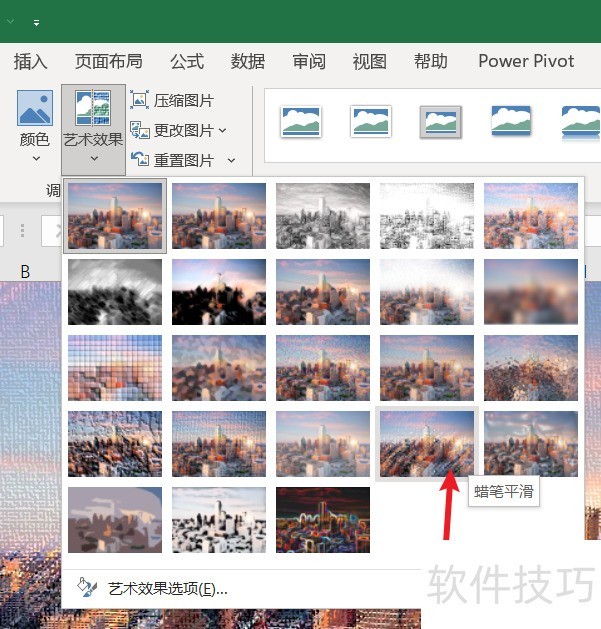
Task: Click the 压缩图片 compress picture icon
Action: point(139,100)
